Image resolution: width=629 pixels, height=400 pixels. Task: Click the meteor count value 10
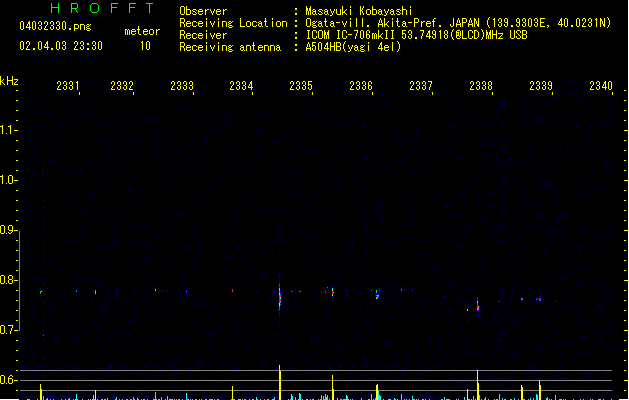(145, 46)
